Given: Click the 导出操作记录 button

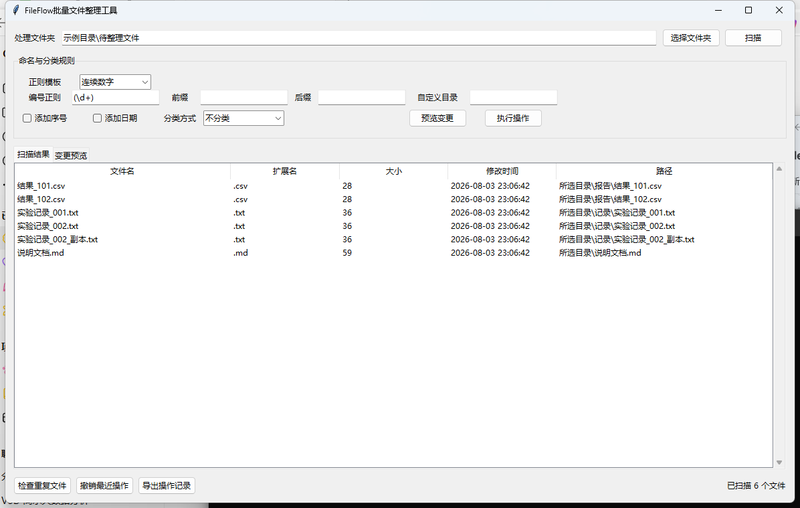Looking at the screenshot, I should [x=166, y=486].
